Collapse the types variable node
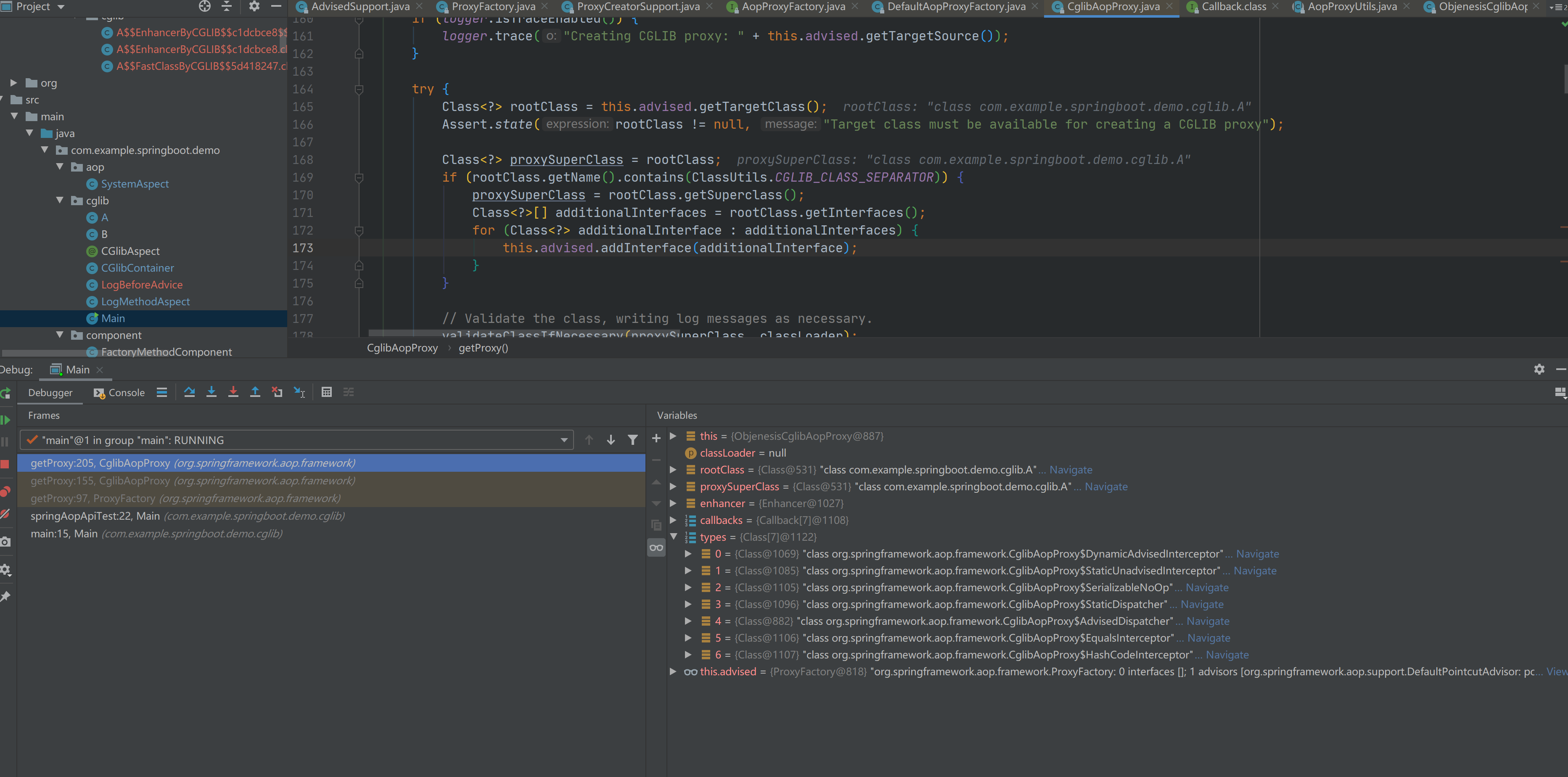The height and width of the screenshot is (777, 1568). pos(674,536)
